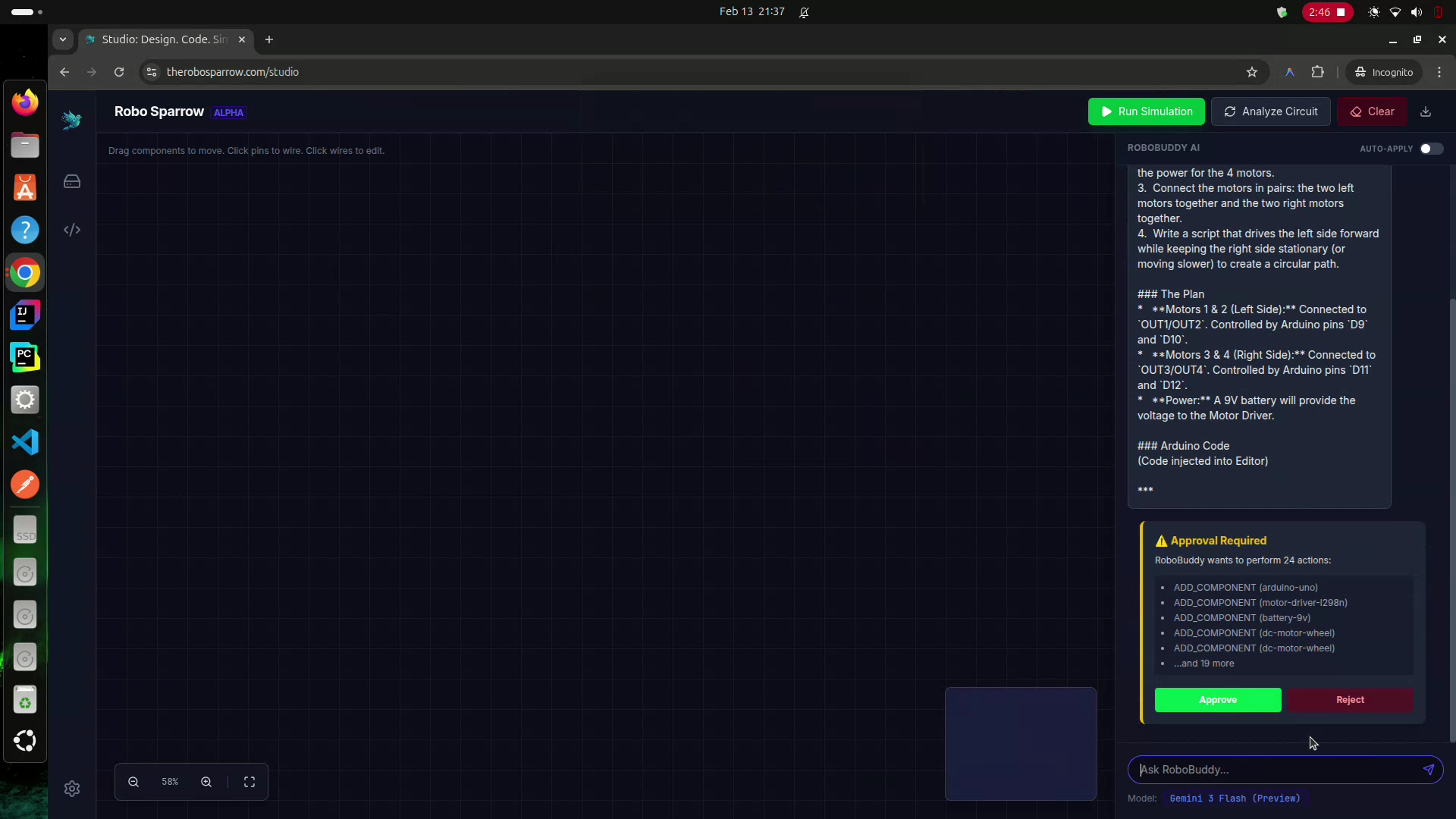
Task: Zoom in on the canvas
Action: pos(206,782)
